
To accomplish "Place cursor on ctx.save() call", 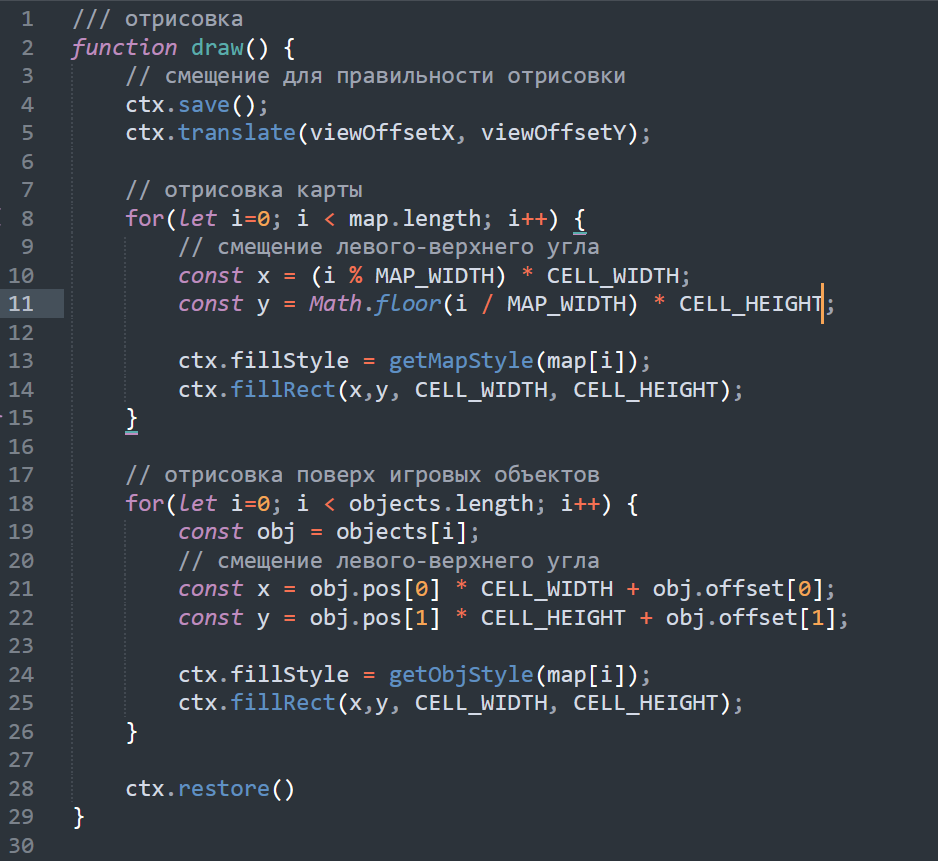I will pyautogui.click(x=197, y=105).
